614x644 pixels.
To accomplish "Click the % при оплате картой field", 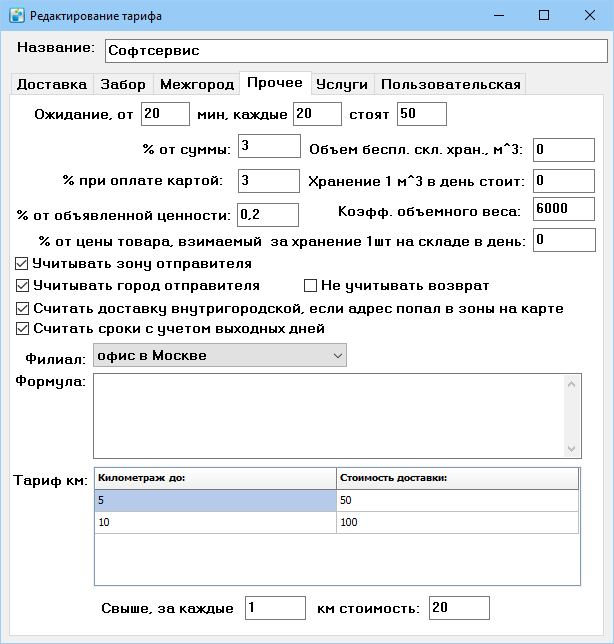I will pyautogui.click(x=269, y=181).
